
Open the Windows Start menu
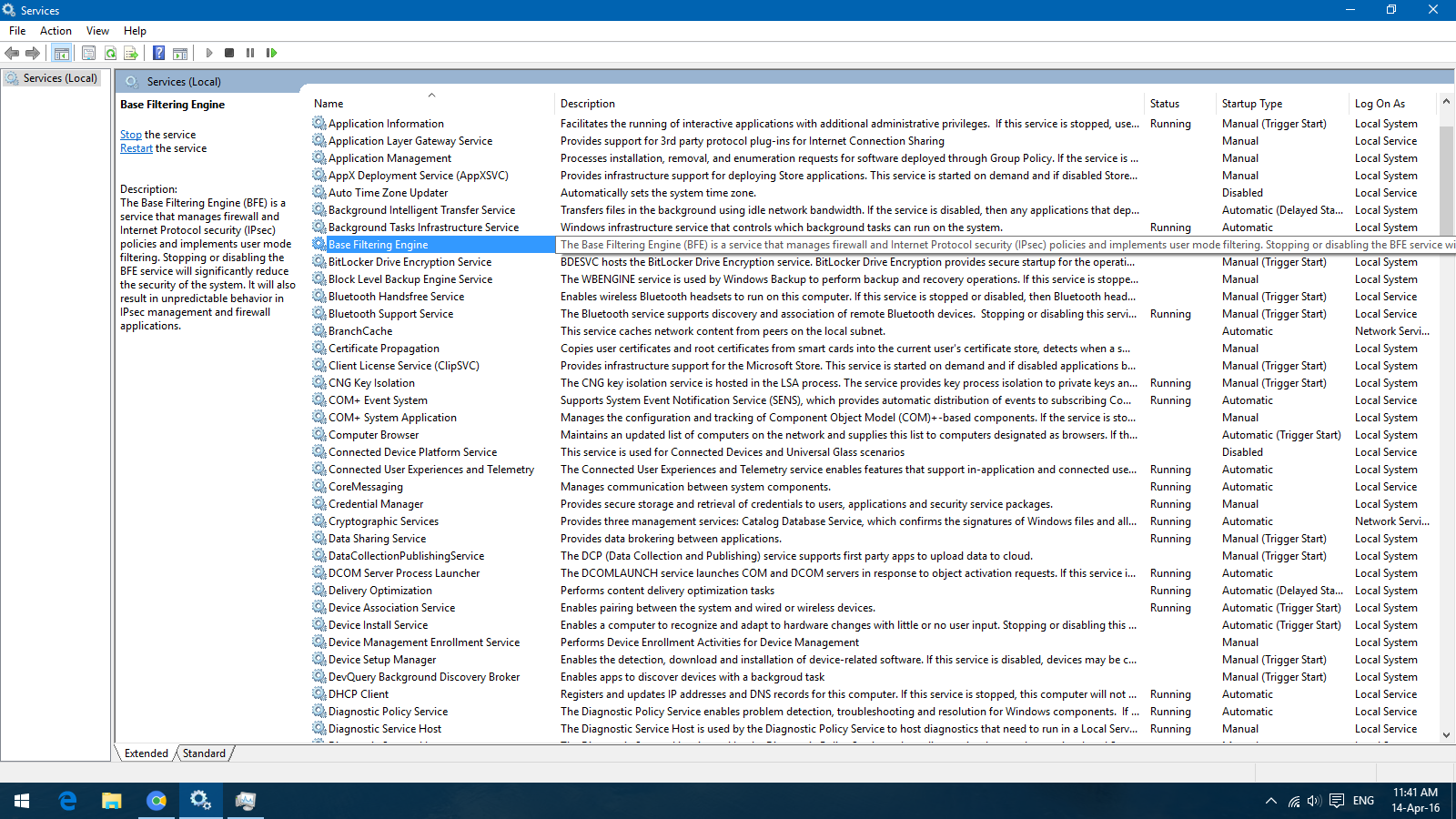coord(22,801)
